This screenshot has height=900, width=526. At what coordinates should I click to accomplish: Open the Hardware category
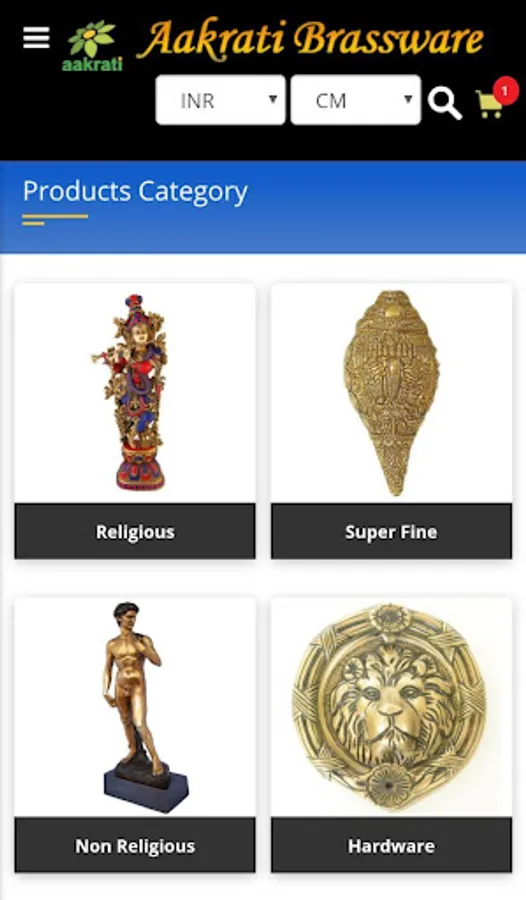(x=391, y=845)
